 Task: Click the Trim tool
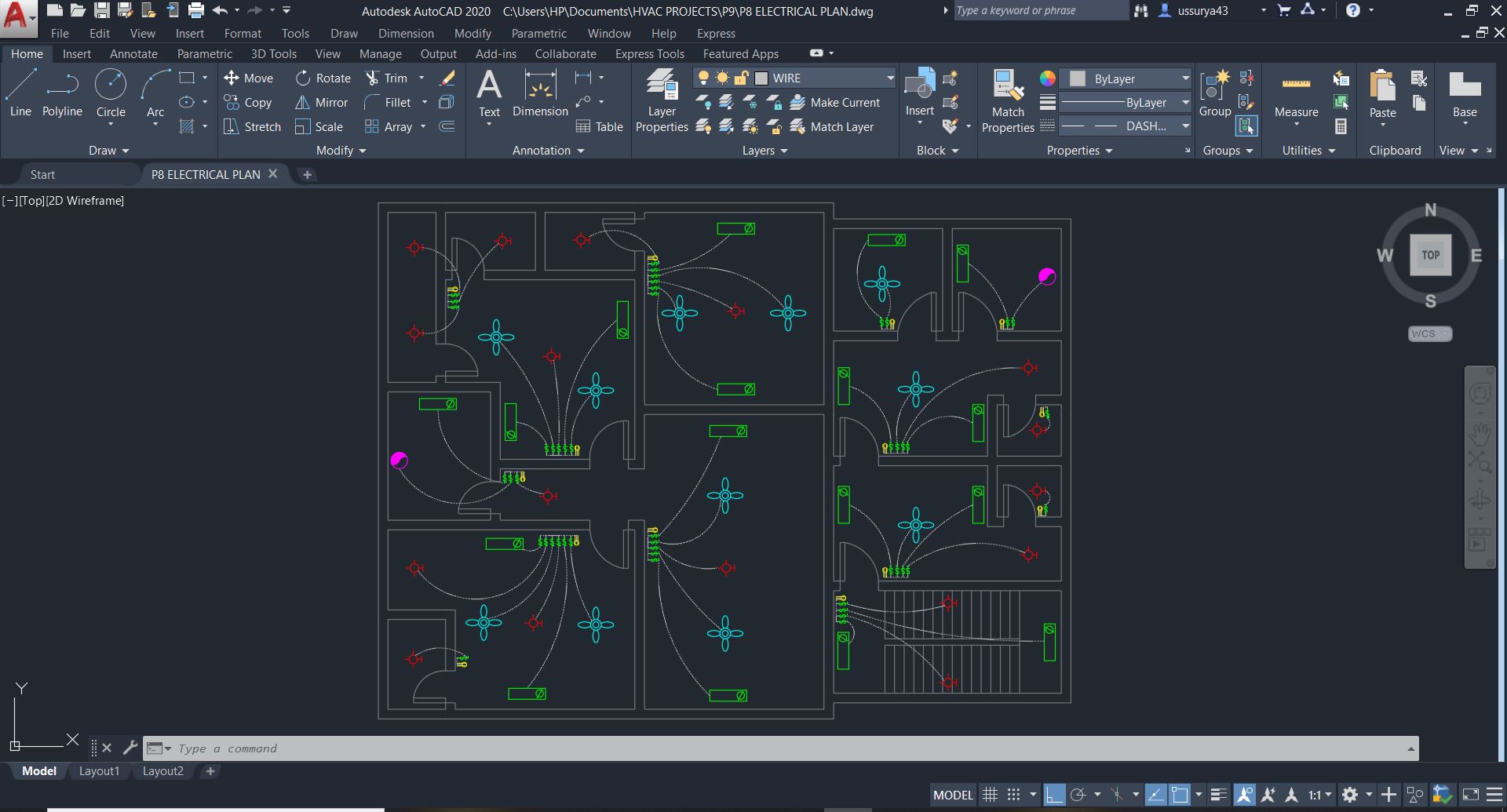click(387, 78)
